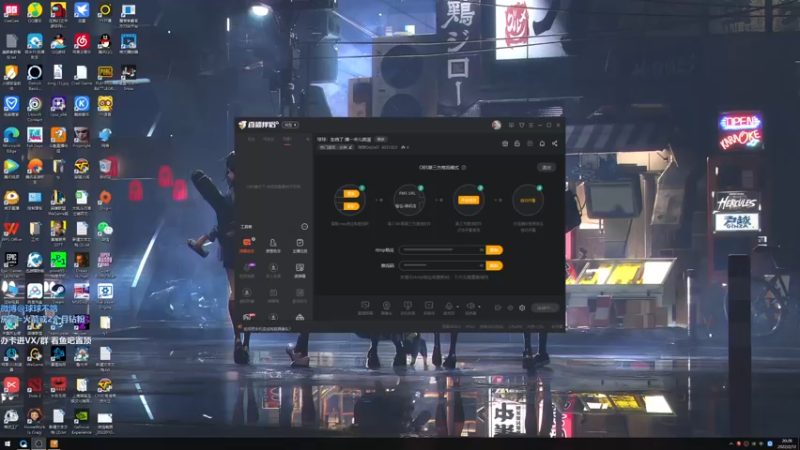Screen dimensions: 800x450
Task: Open settings gear in bottom toolbar
Action: (522, 308)
